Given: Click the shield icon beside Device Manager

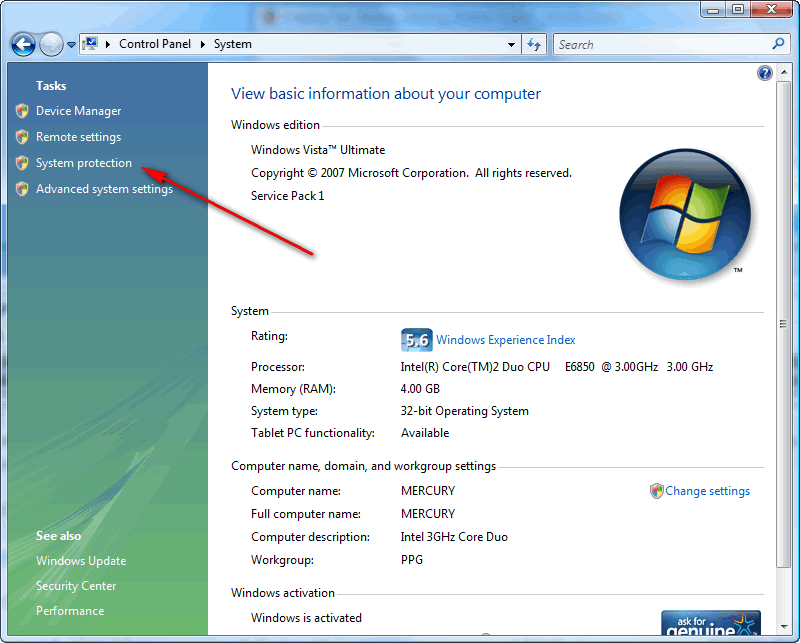Looking at the screenshot, I should point(22,111).
